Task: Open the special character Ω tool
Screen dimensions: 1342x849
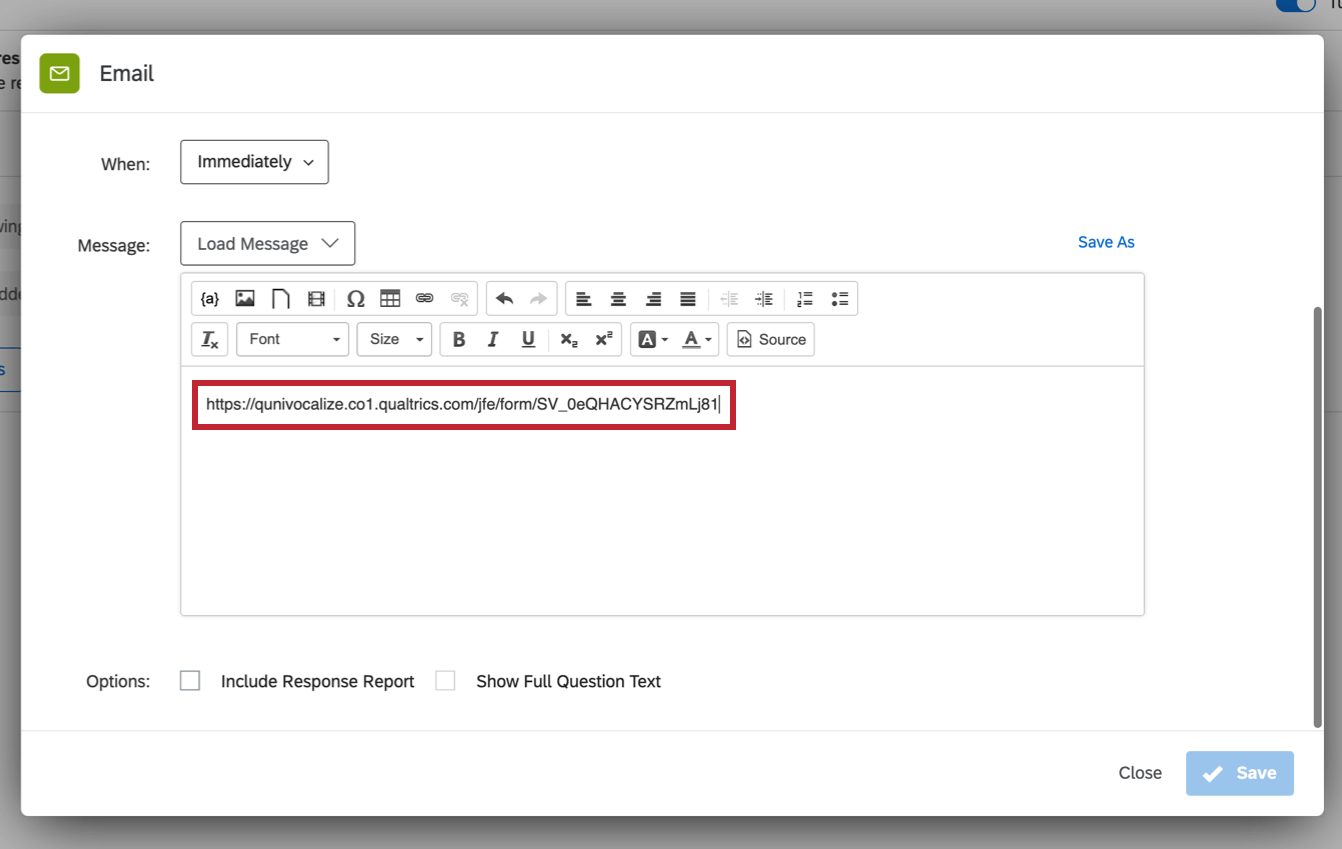Action: pos(355,298)
